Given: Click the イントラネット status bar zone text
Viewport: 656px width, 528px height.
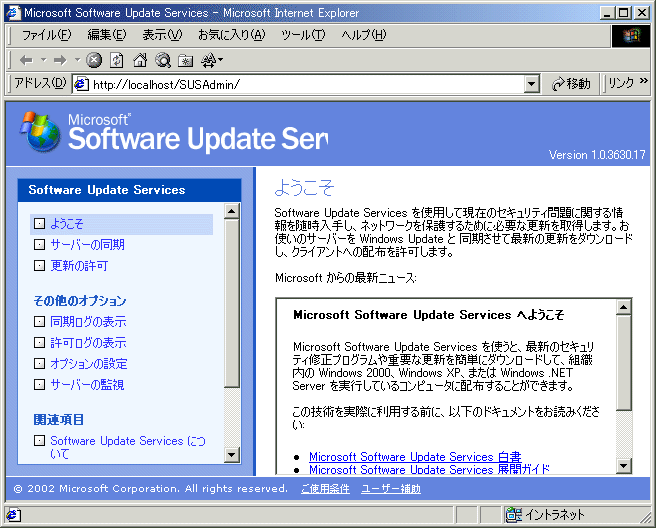Looking at the screenshot, I should (x=554, y=515).
